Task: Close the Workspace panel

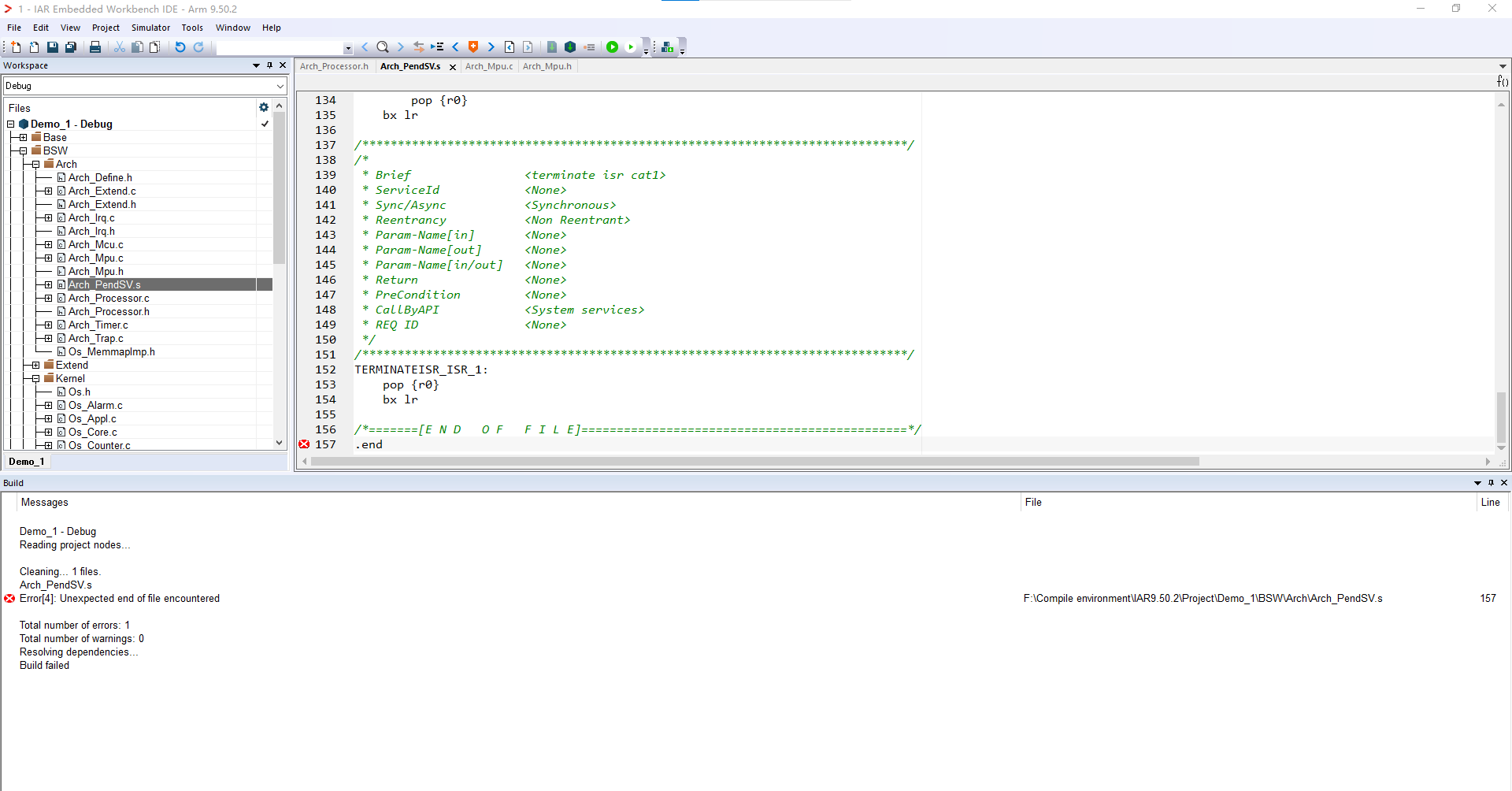Action: [283, 65]
